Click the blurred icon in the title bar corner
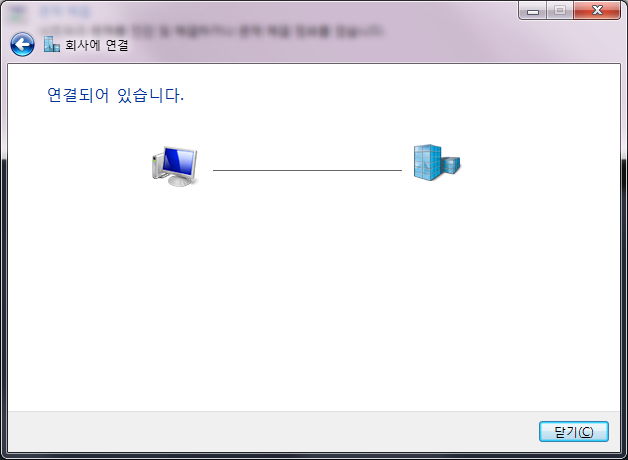Image resolution: width=628 pixels, height=460 pixels. click(18, 13)
